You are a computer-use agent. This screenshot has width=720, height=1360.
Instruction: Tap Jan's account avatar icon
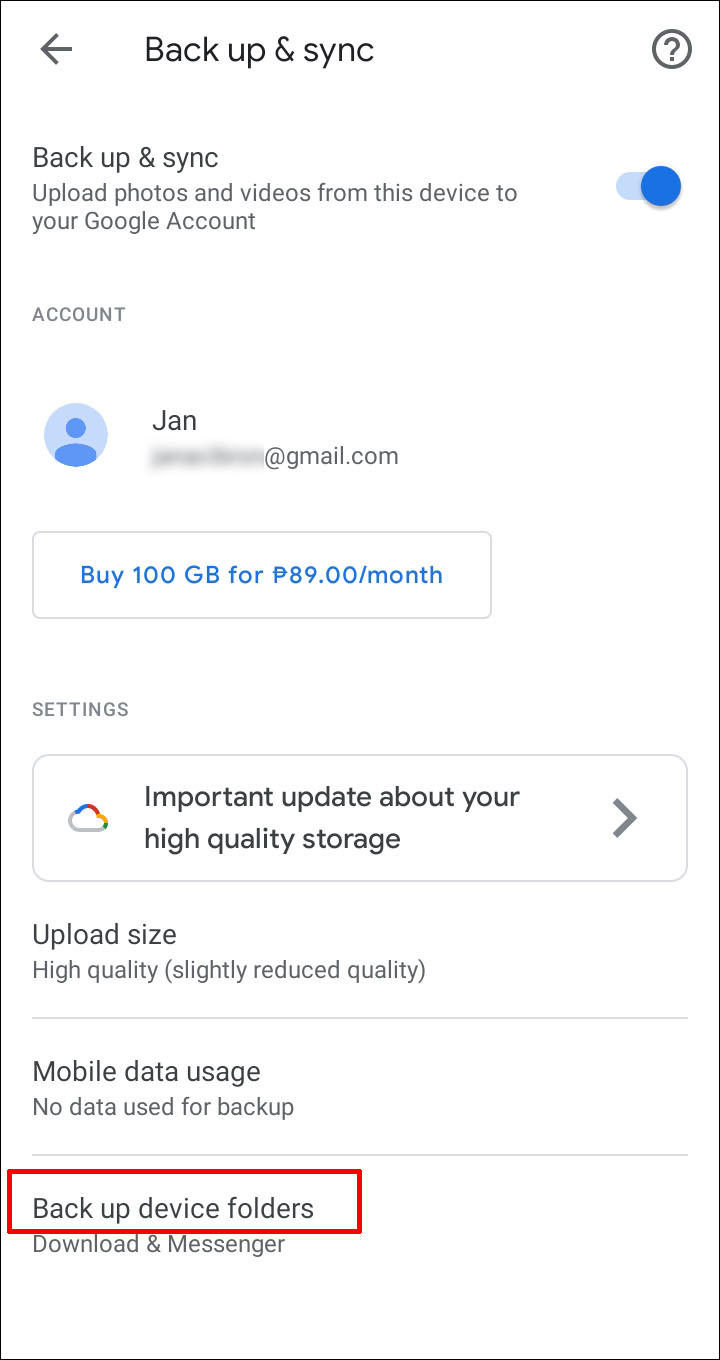click(76, 435)
